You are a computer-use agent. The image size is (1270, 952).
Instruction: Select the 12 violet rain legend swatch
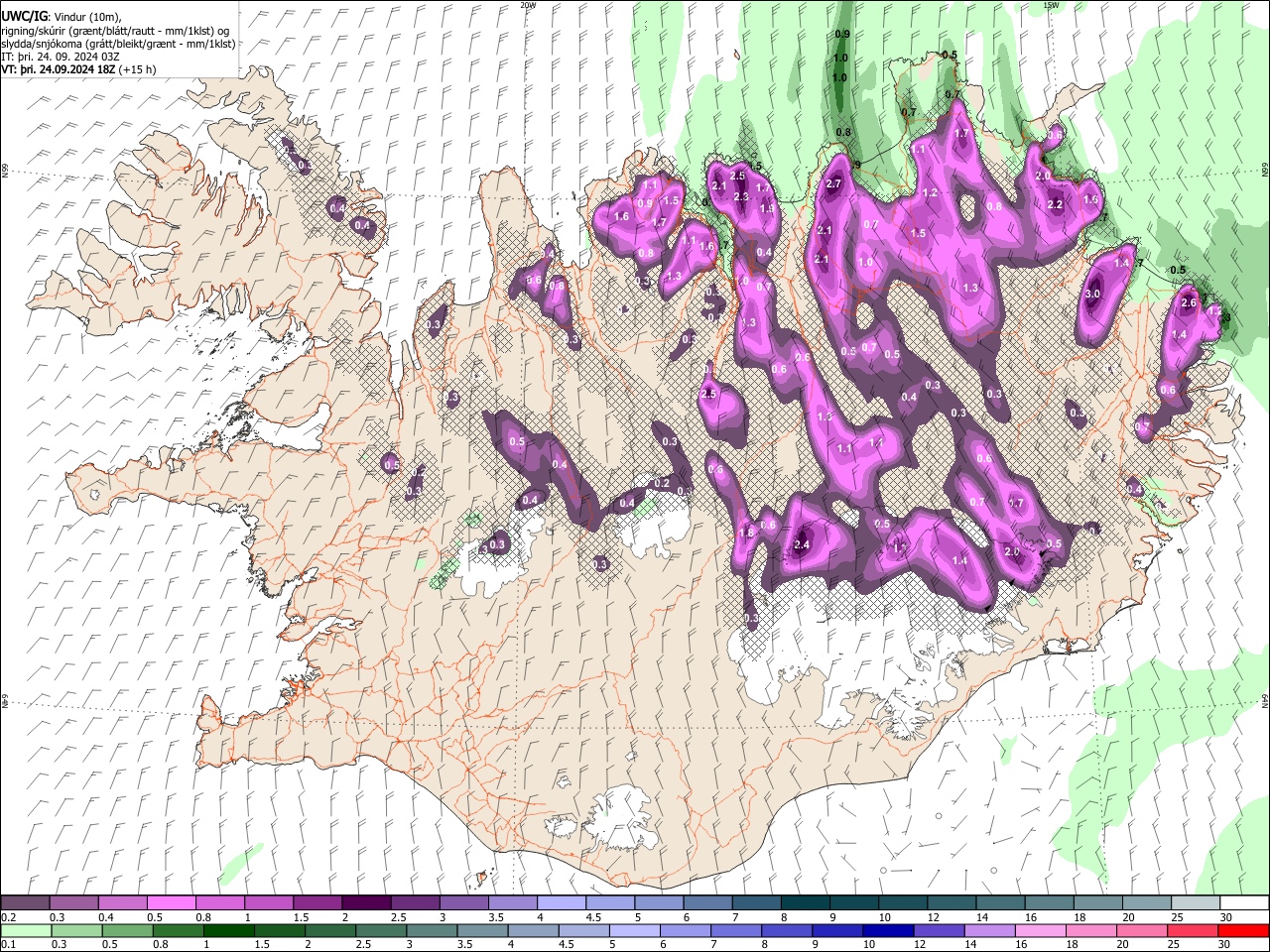coord(940,931)
